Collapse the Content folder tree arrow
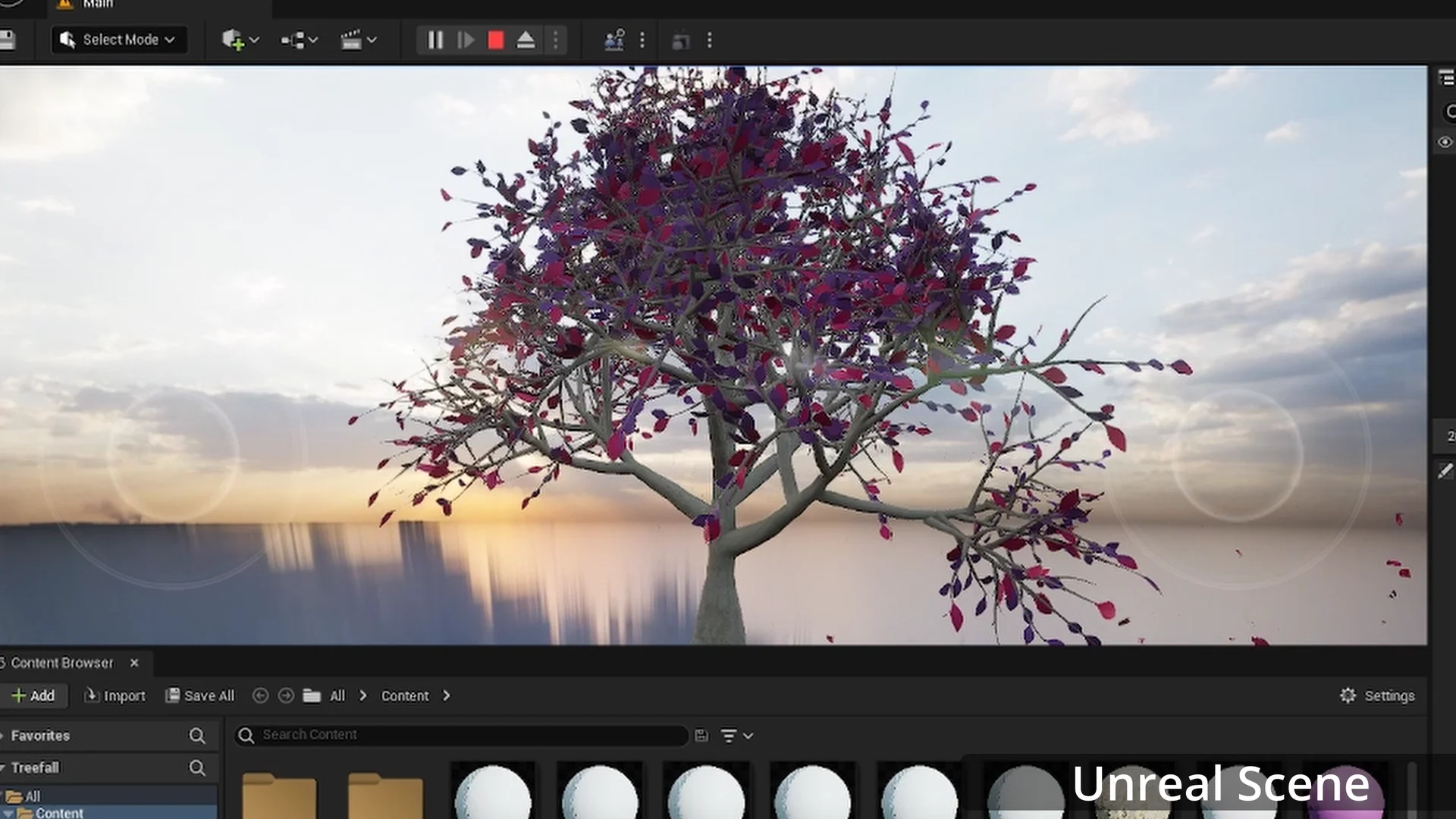 [x=7, y=813]
